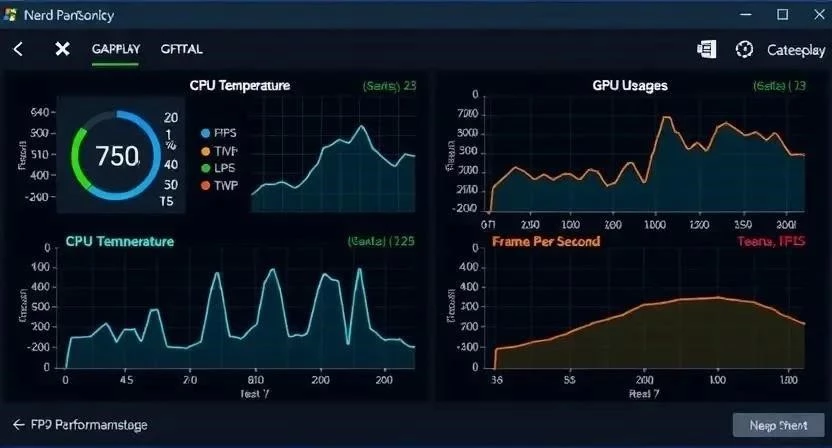Screen dimensions: 832x448
Task: Click the orange TIVP legend color dot
Action: point(205,151)
